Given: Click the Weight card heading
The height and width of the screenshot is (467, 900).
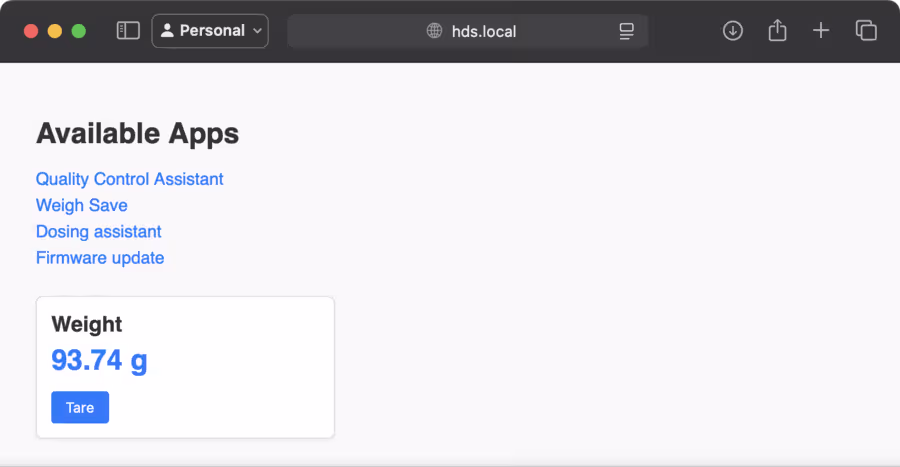Looking at the screenshot, I should coord(87,324).
